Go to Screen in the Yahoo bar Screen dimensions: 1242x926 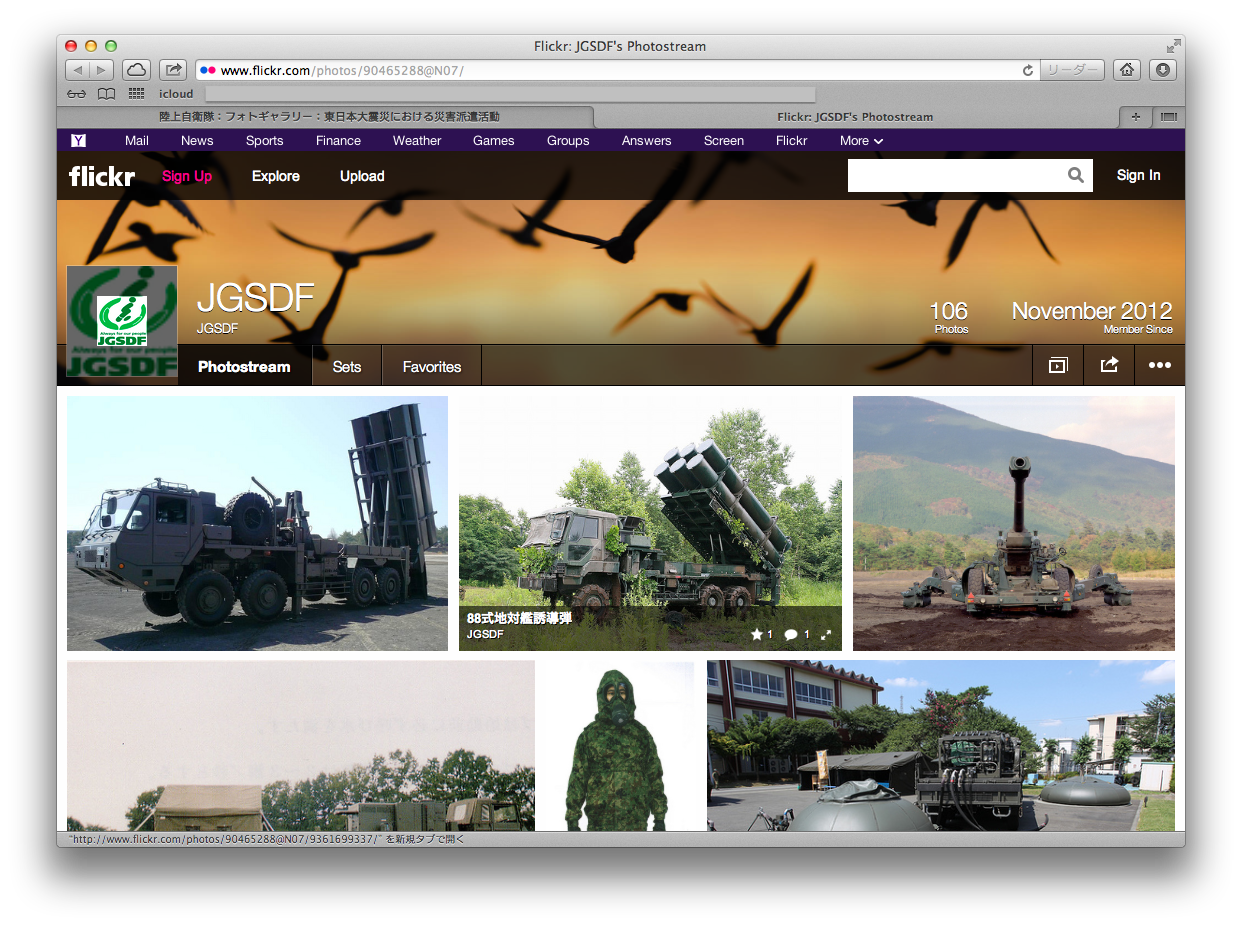724,141
